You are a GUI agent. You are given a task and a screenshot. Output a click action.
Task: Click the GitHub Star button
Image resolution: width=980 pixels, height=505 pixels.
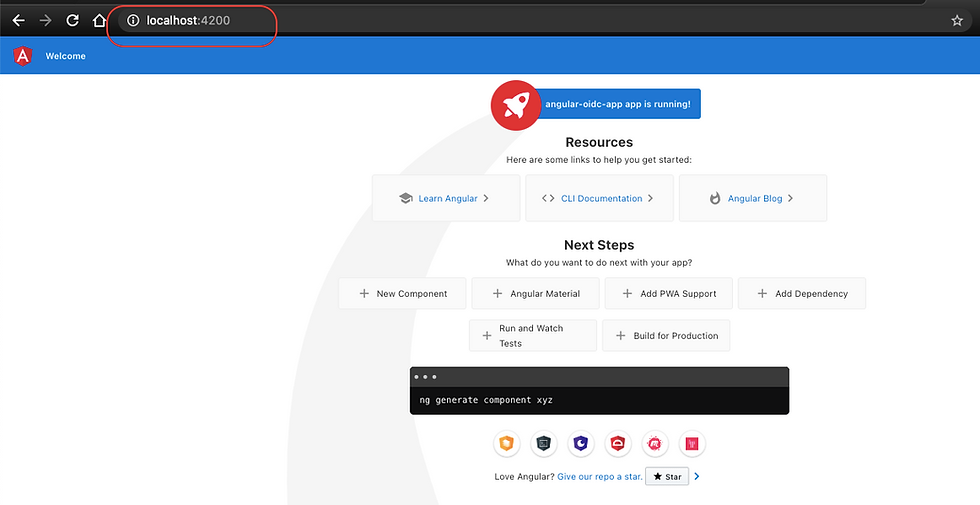click(668, 476)
